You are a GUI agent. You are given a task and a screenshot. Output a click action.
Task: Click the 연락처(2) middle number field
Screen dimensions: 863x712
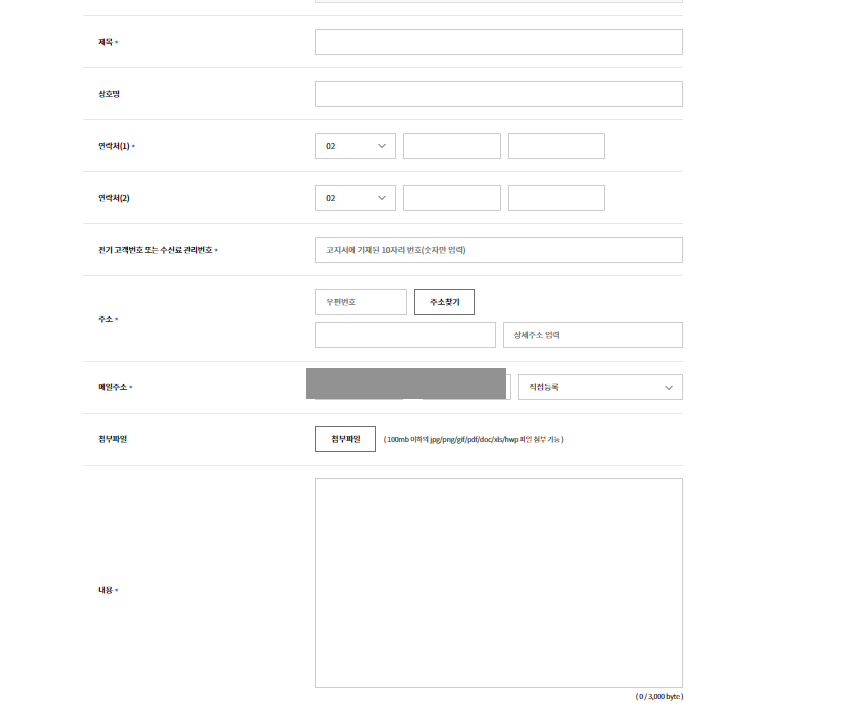pyautogui.click(x=452, y=198)
